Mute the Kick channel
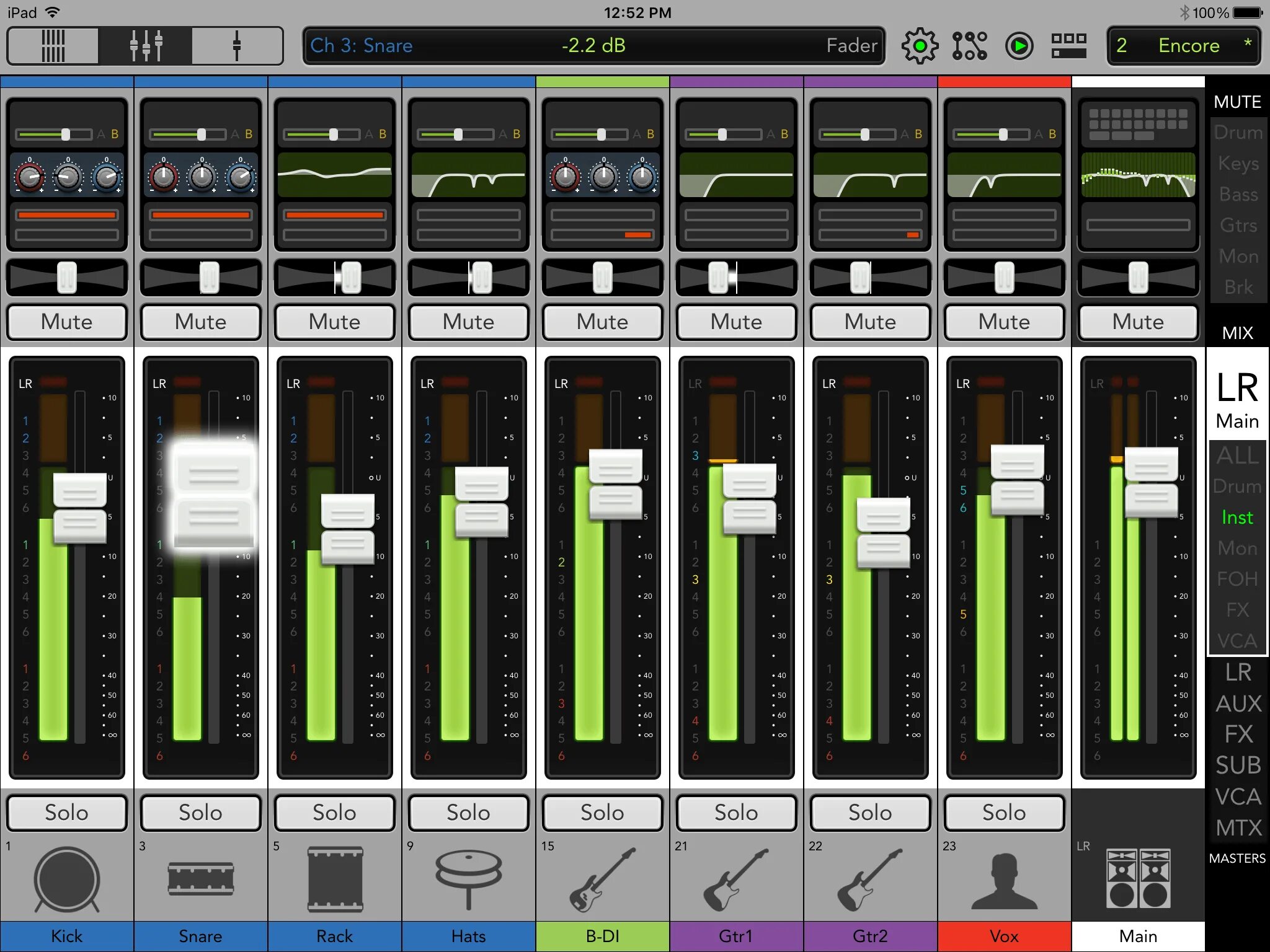 (66, 322)
